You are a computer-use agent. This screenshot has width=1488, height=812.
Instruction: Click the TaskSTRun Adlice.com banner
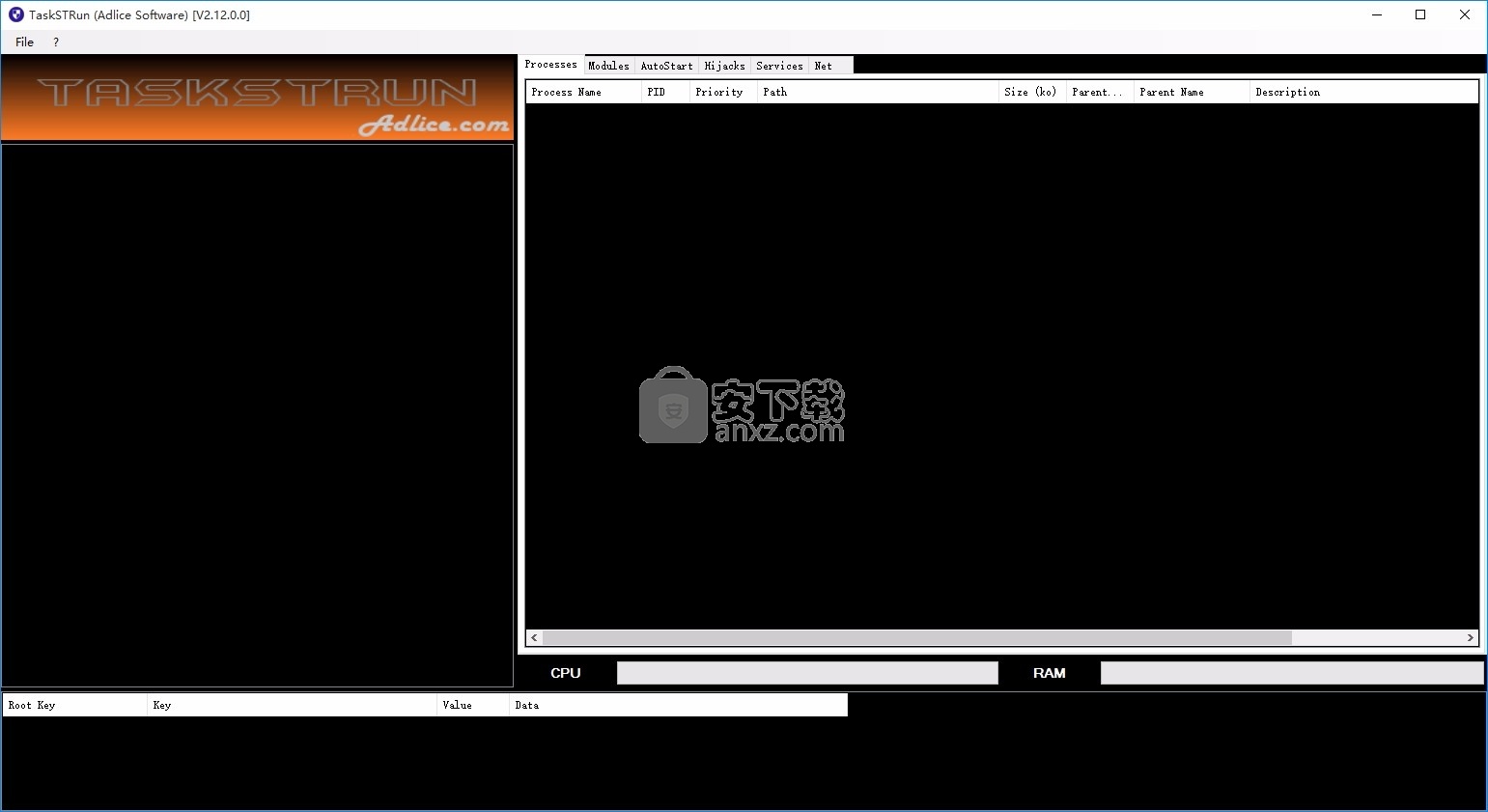258,98
